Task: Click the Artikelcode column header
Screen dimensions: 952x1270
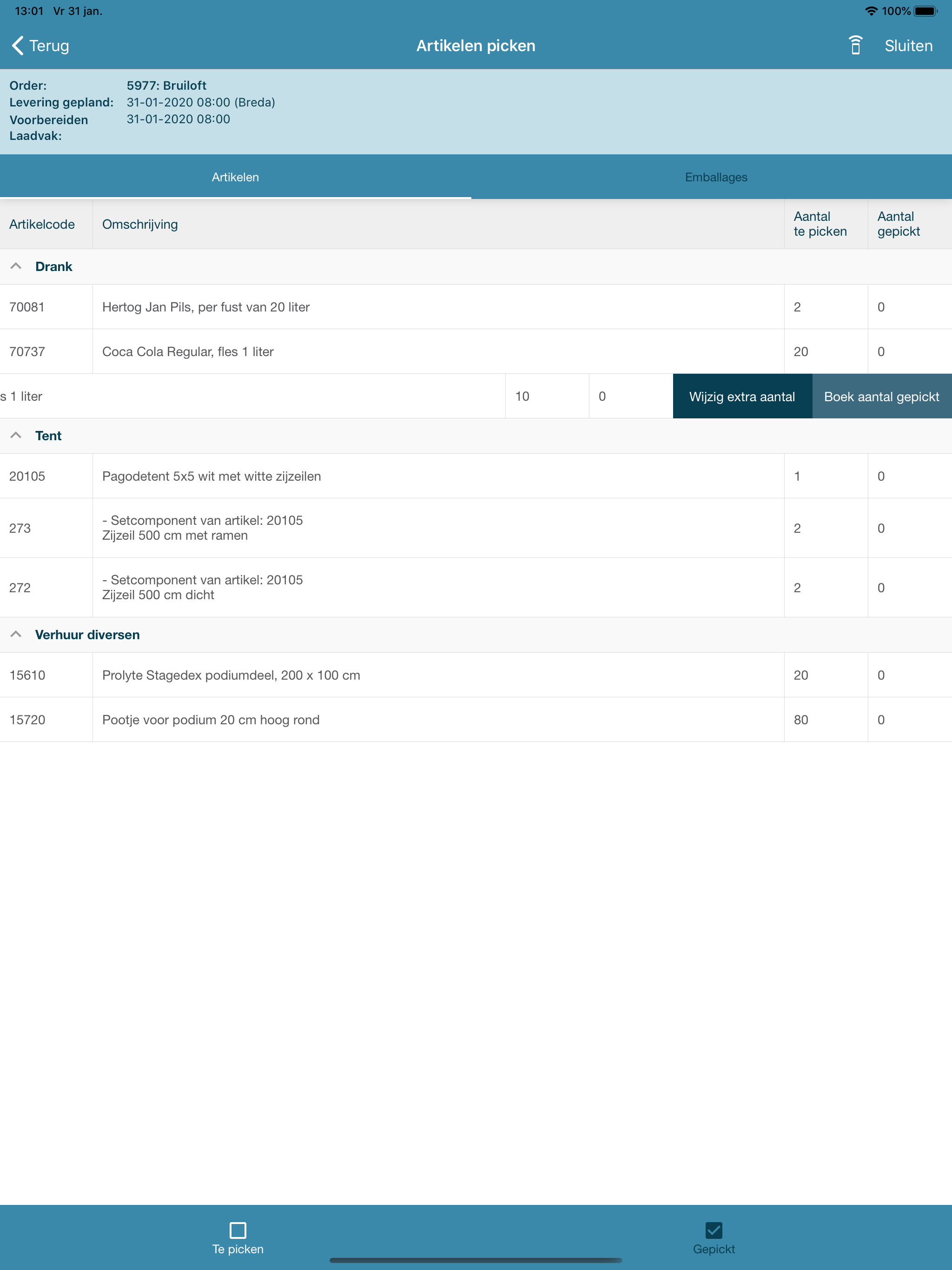Action: [42, 224]
